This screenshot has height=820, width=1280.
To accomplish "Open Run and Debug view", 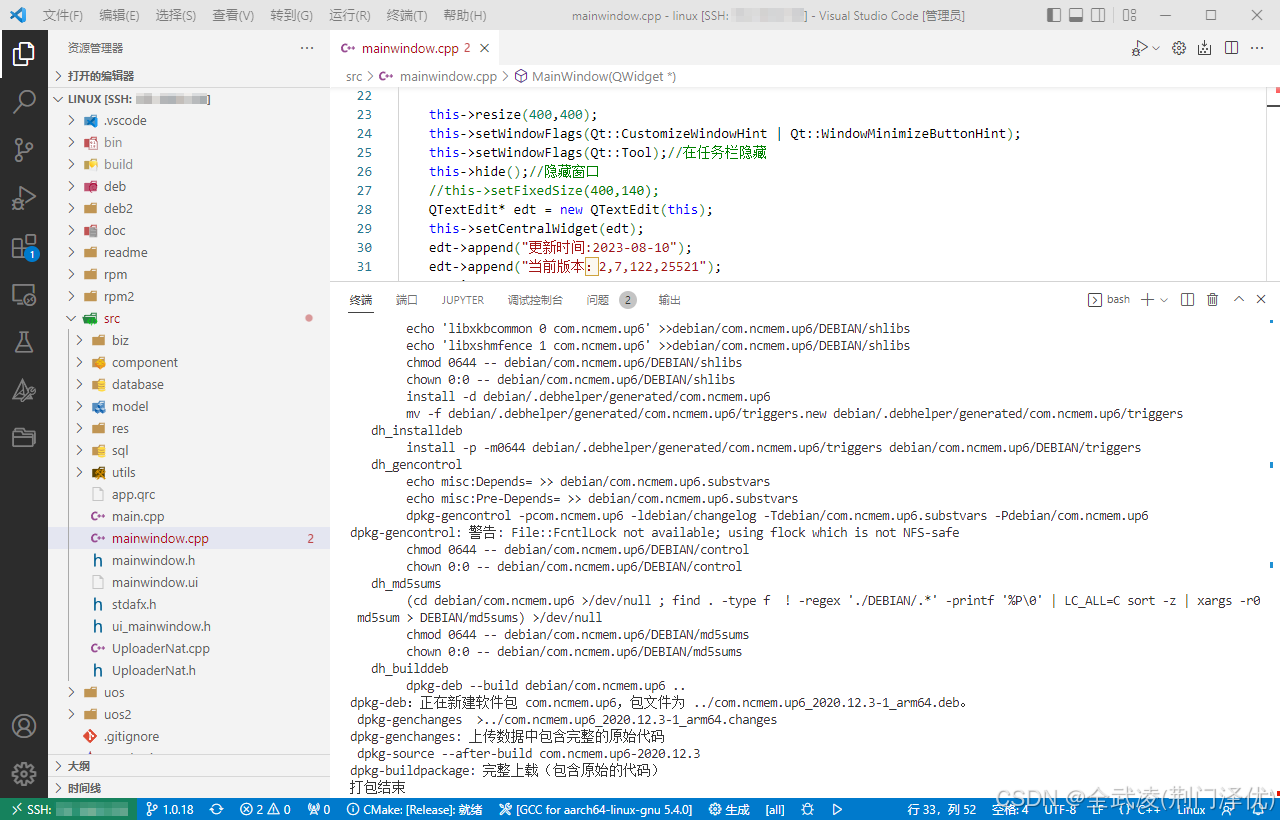I will 24,198.
